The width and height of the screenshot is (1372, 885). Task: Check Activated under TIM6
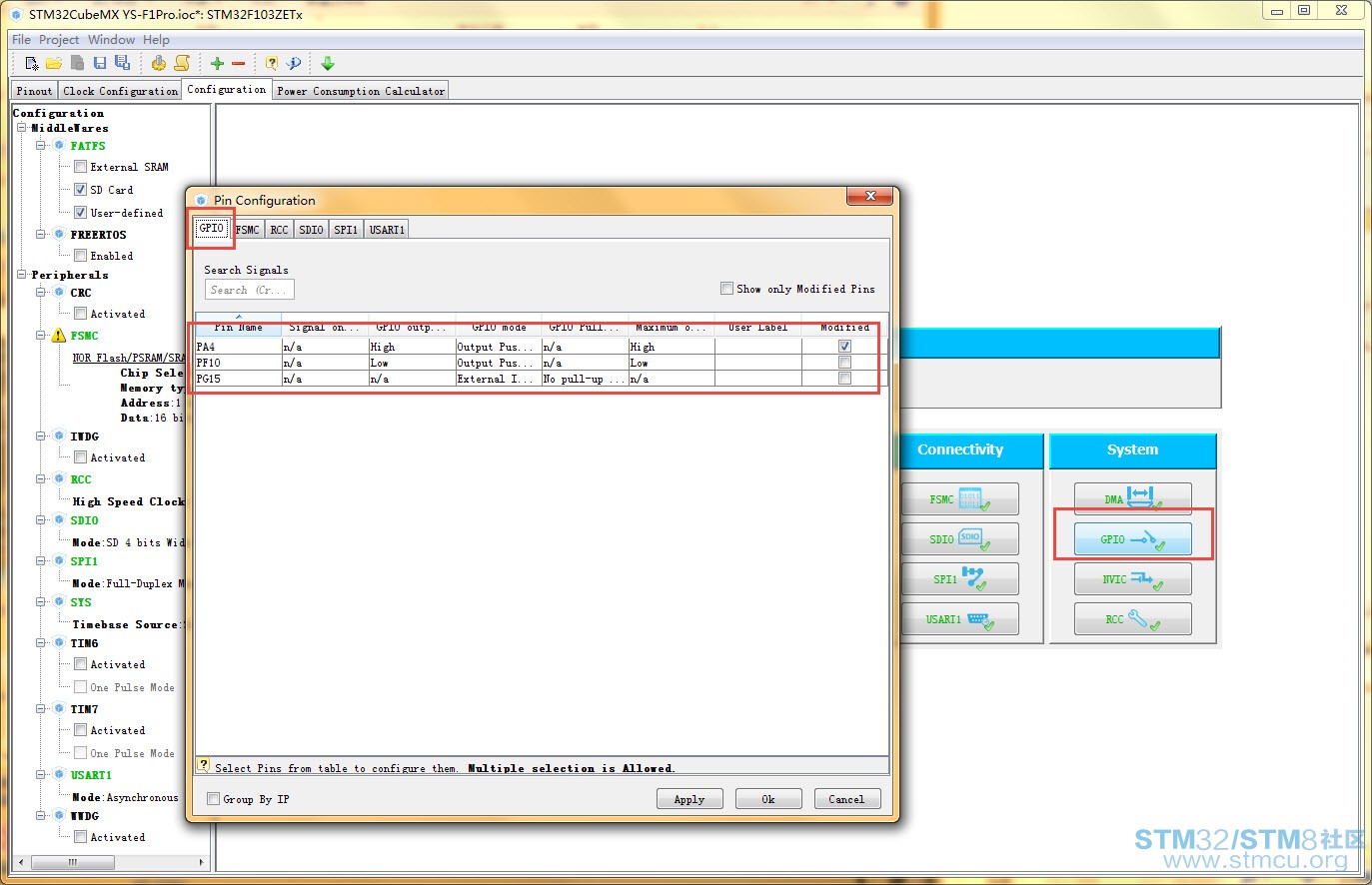click(x=80, y=664)
